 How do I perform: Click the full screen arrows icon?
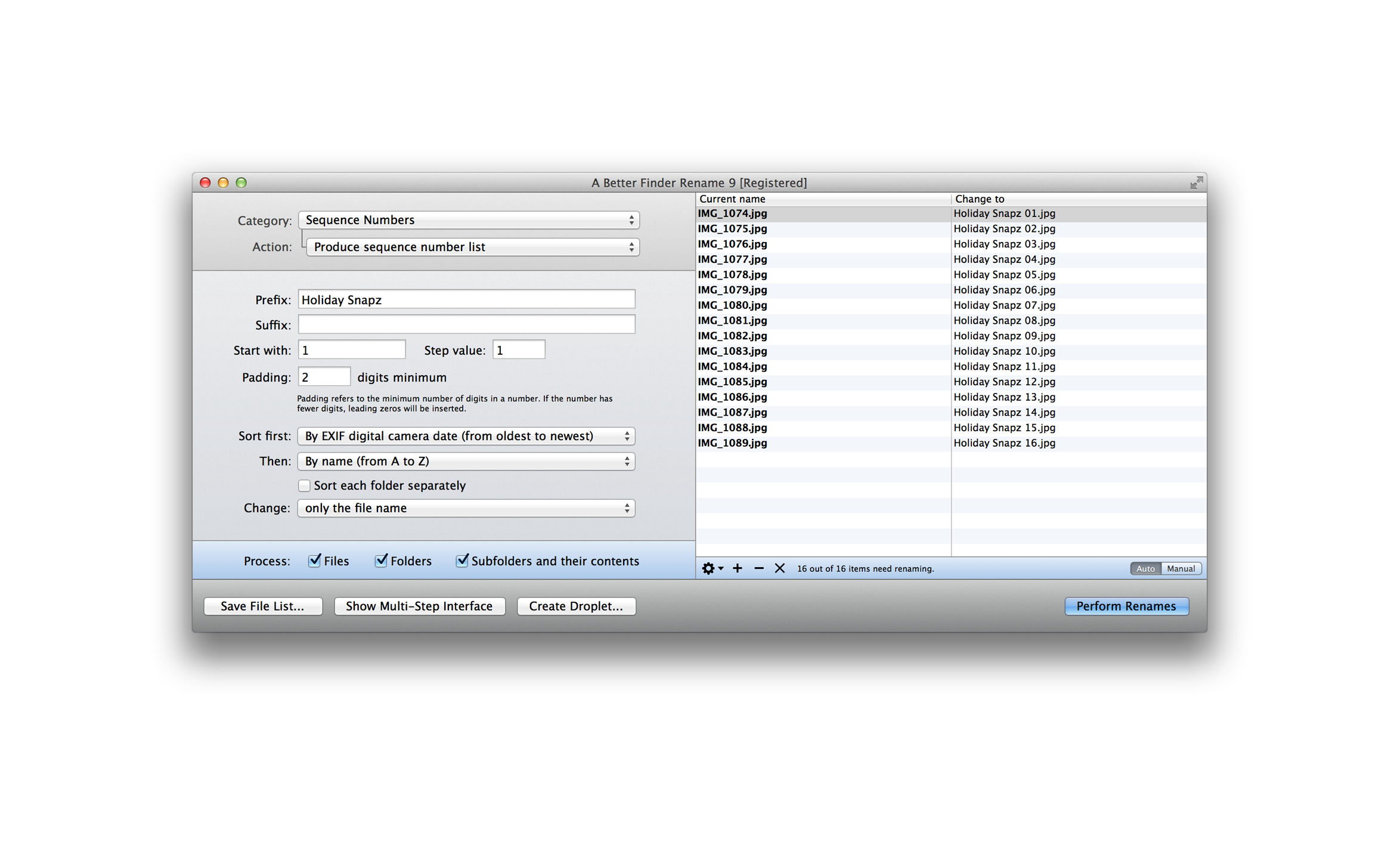pos(1196,182)
